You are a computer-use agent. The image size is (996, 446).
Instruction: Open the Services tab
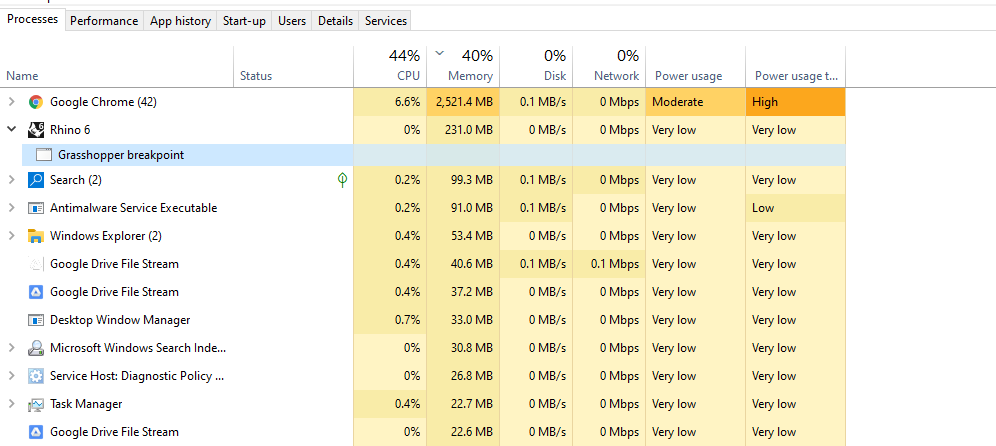[x=386, y=21]
